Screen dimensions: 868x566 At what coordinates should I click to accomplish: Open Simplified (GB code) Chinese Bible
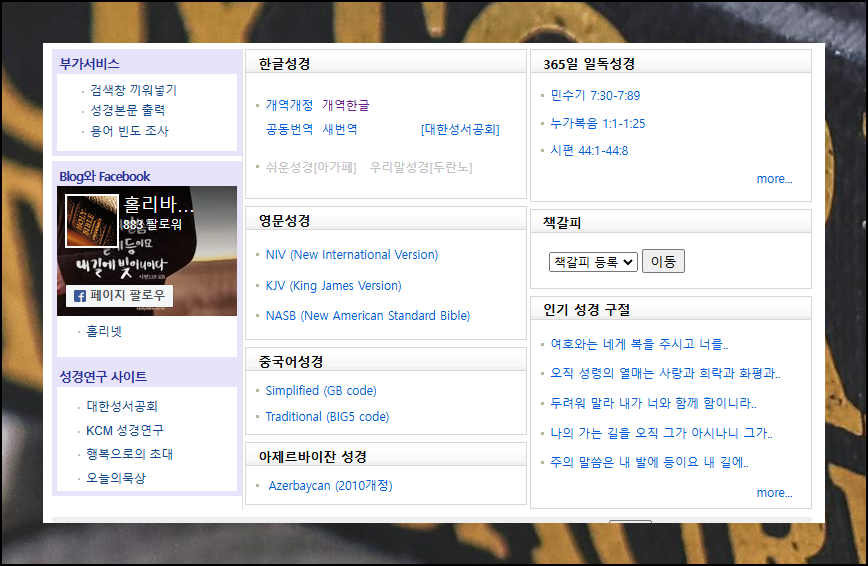point(321,390)
